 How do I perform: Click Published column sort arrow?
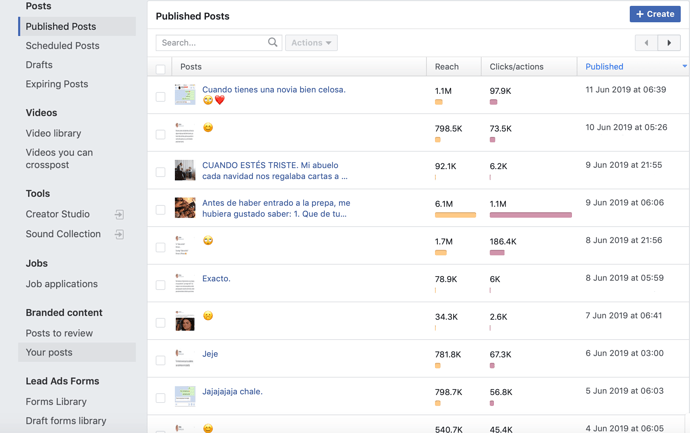pos(684,66)
